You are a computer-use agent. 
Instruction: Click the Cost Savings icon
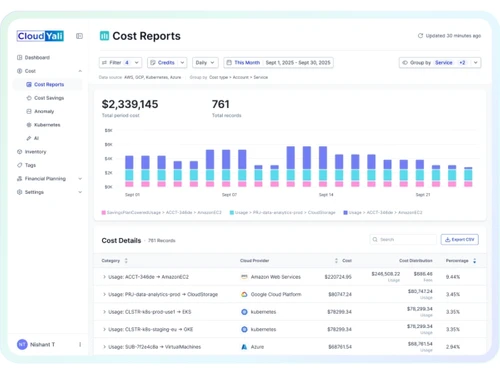[29, 98]
